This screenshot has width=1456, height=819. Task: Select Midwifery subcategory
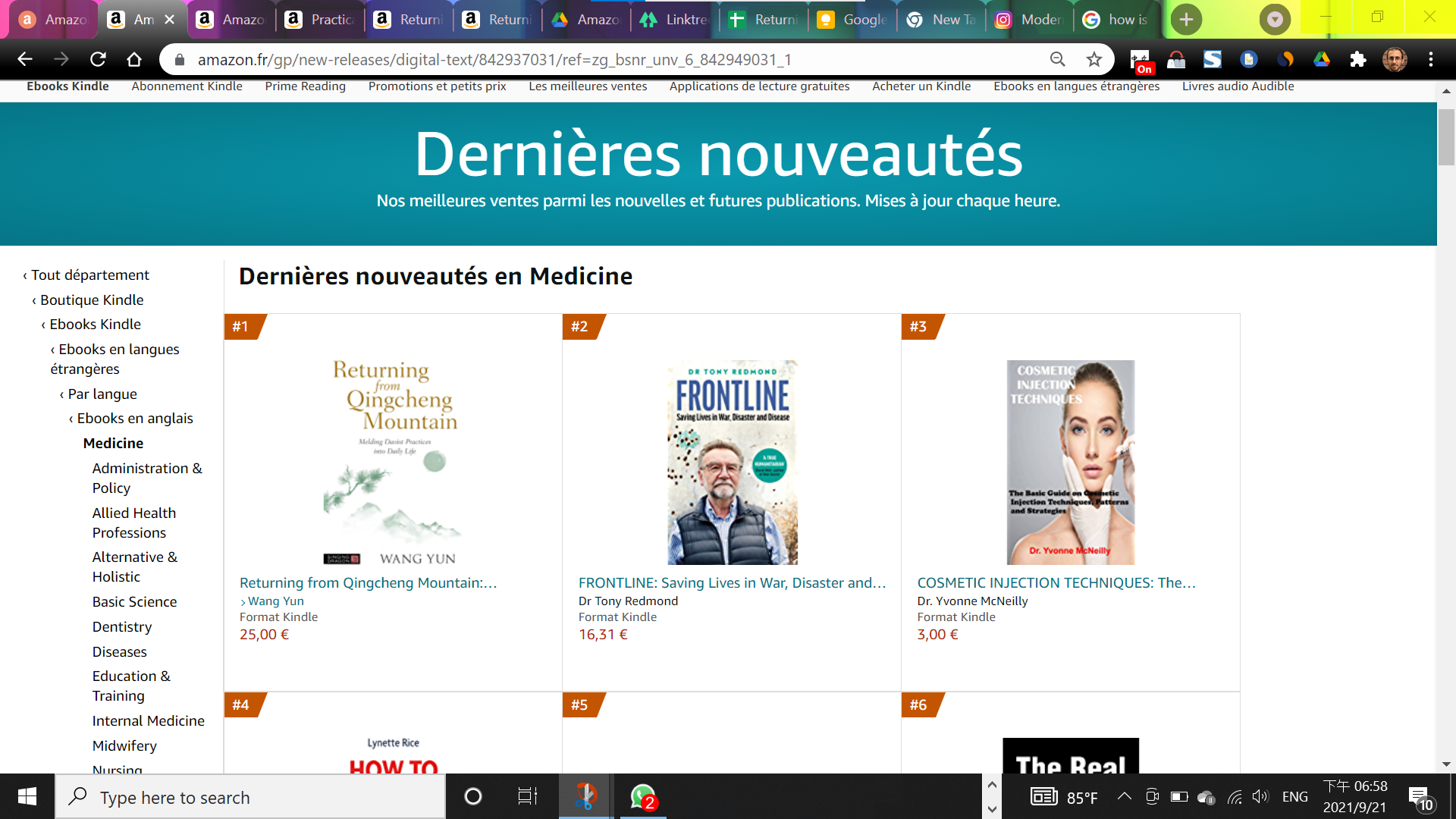(x=124, y=745)
